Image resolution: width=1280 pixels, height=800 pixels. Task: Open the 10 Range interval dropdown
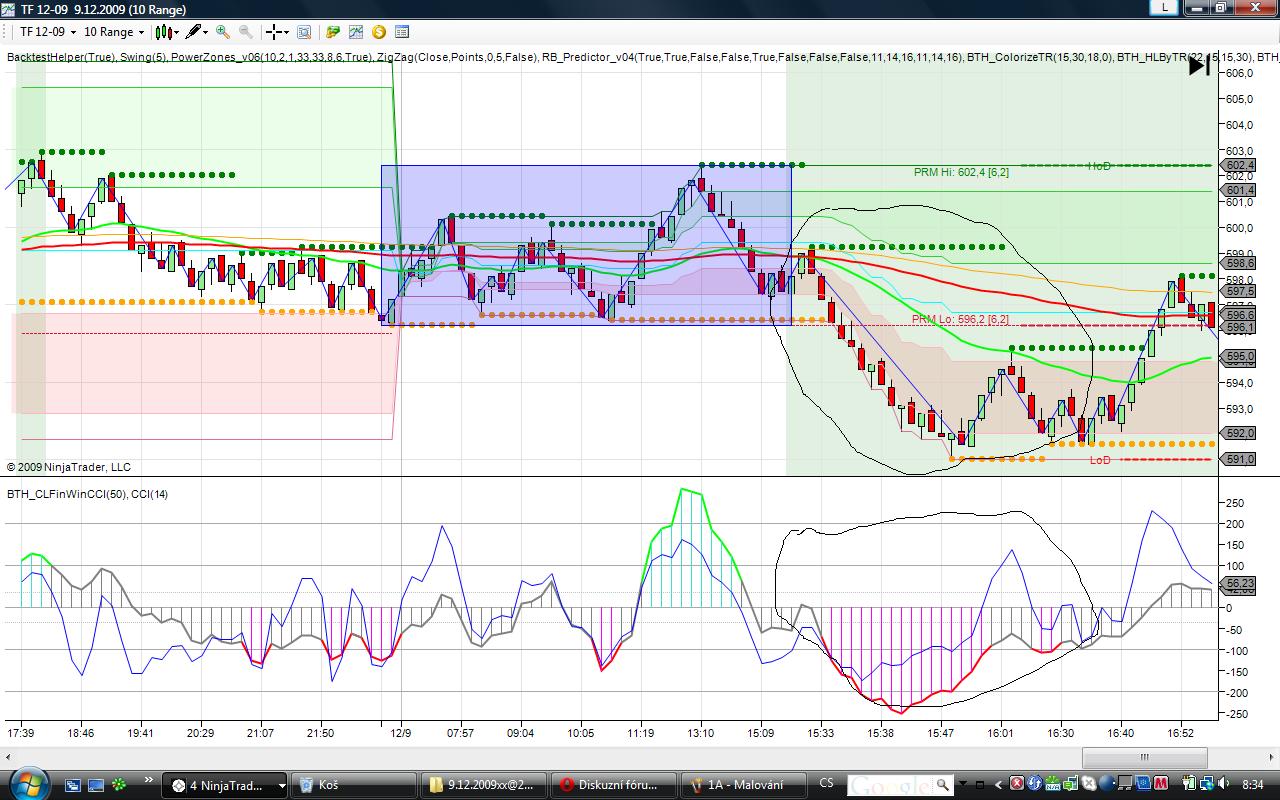[115, 32]
